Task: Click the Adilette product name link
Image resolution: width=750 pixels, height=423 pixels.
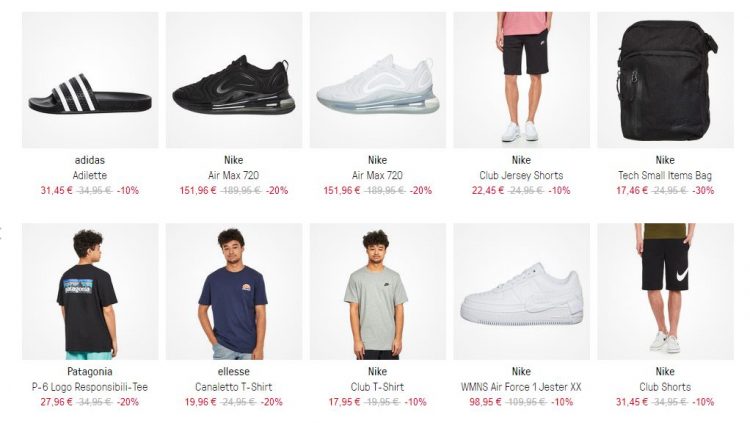Action: [90, 175]
